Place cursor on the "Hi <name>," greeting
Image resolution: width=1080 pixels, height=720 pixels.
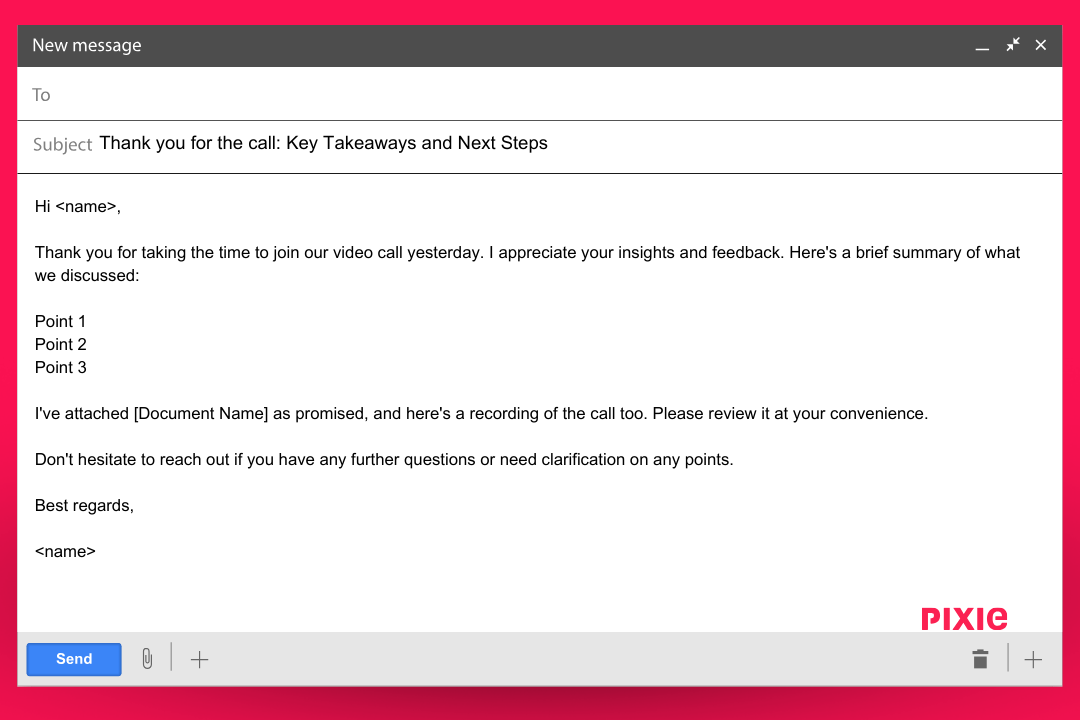78,207
